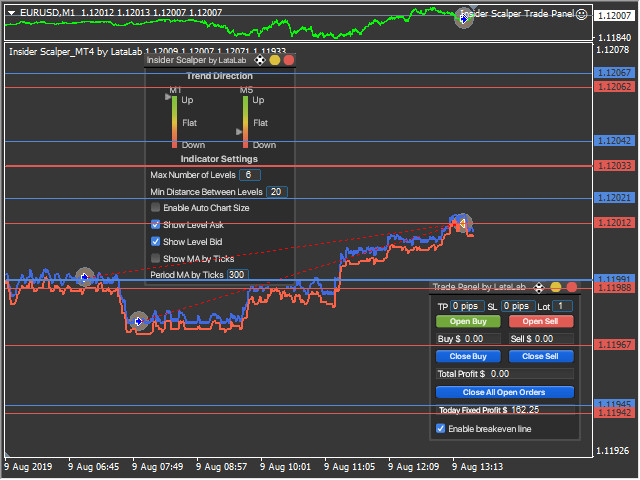Click the Sell $ 0.00 readout

[x=541, y=339]
